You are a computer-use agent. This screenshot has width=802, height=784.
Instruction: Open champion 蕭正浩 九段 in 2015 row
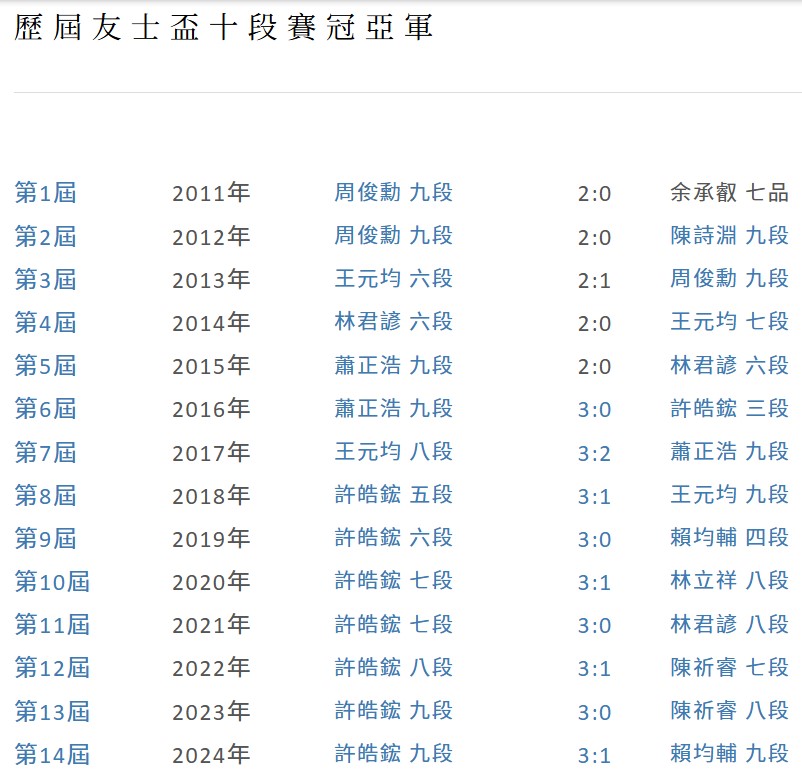(x=393, y=365)
